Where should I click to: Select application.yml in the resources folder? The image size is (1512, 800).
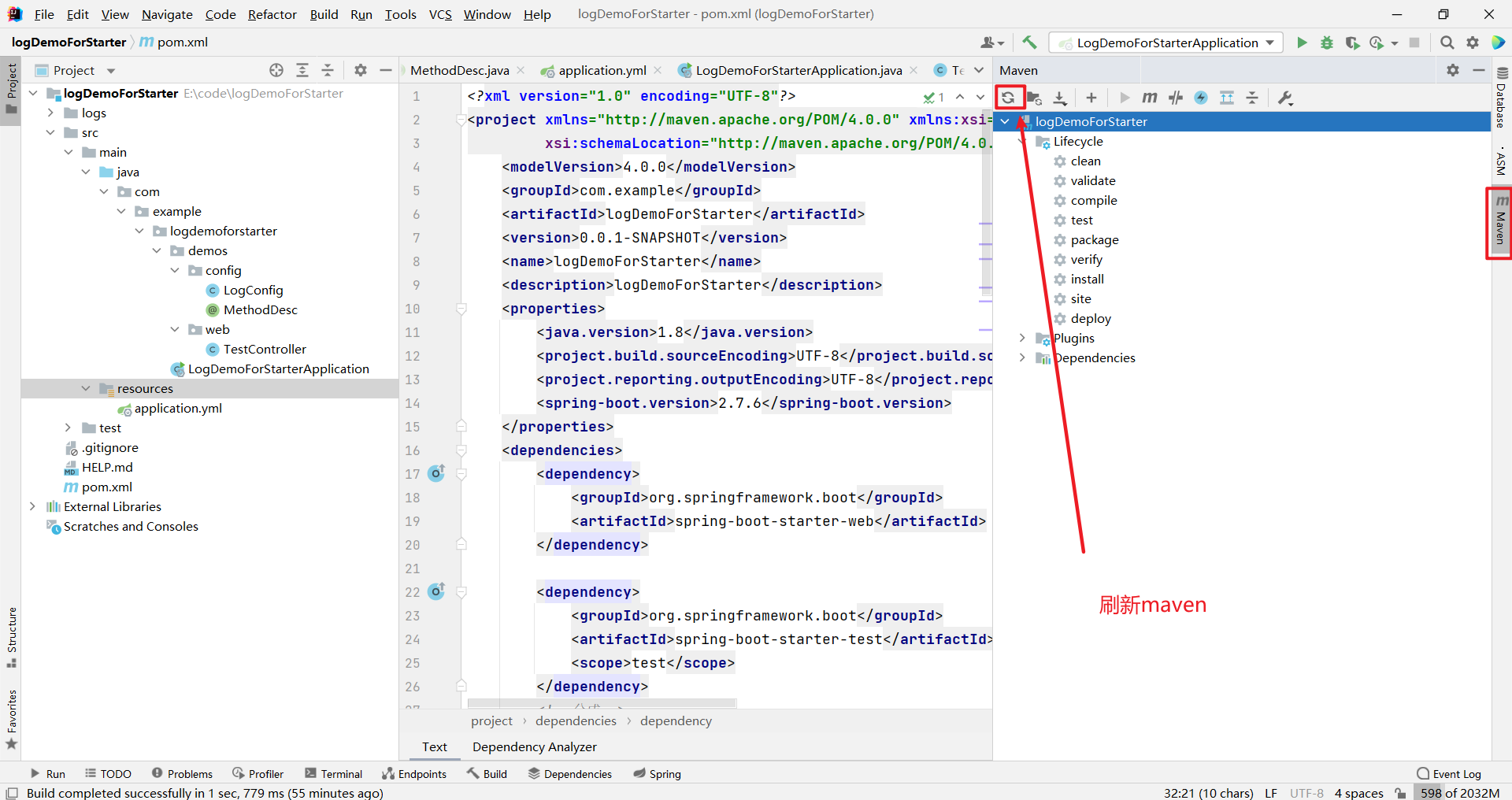click(x=178, y=408)
